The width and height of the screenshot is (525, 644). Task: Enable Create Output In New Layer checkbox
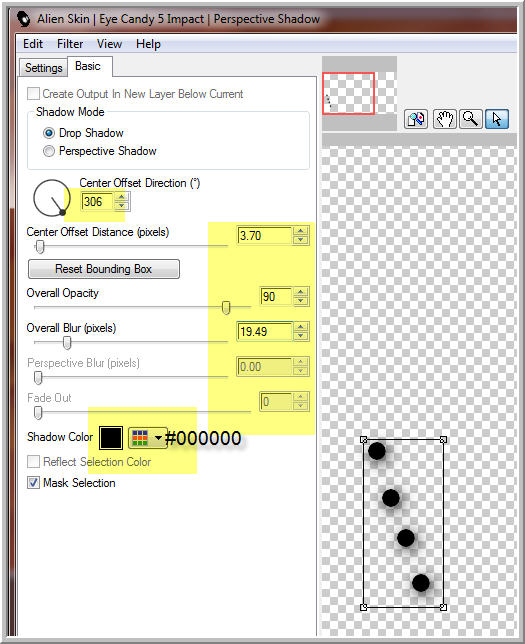click(x=33, y=94)
